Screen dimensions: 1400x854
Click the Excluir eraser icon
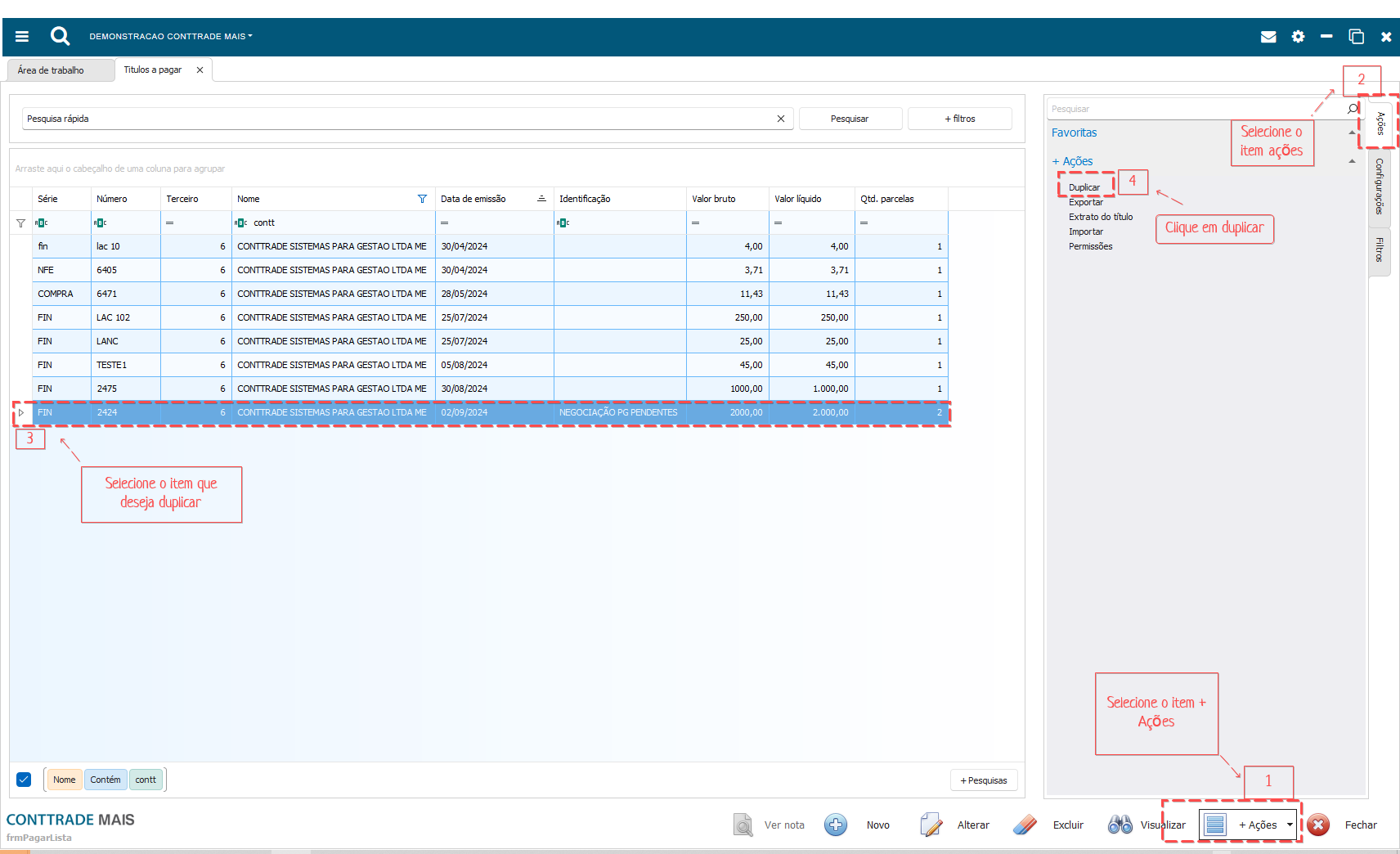1025,825
